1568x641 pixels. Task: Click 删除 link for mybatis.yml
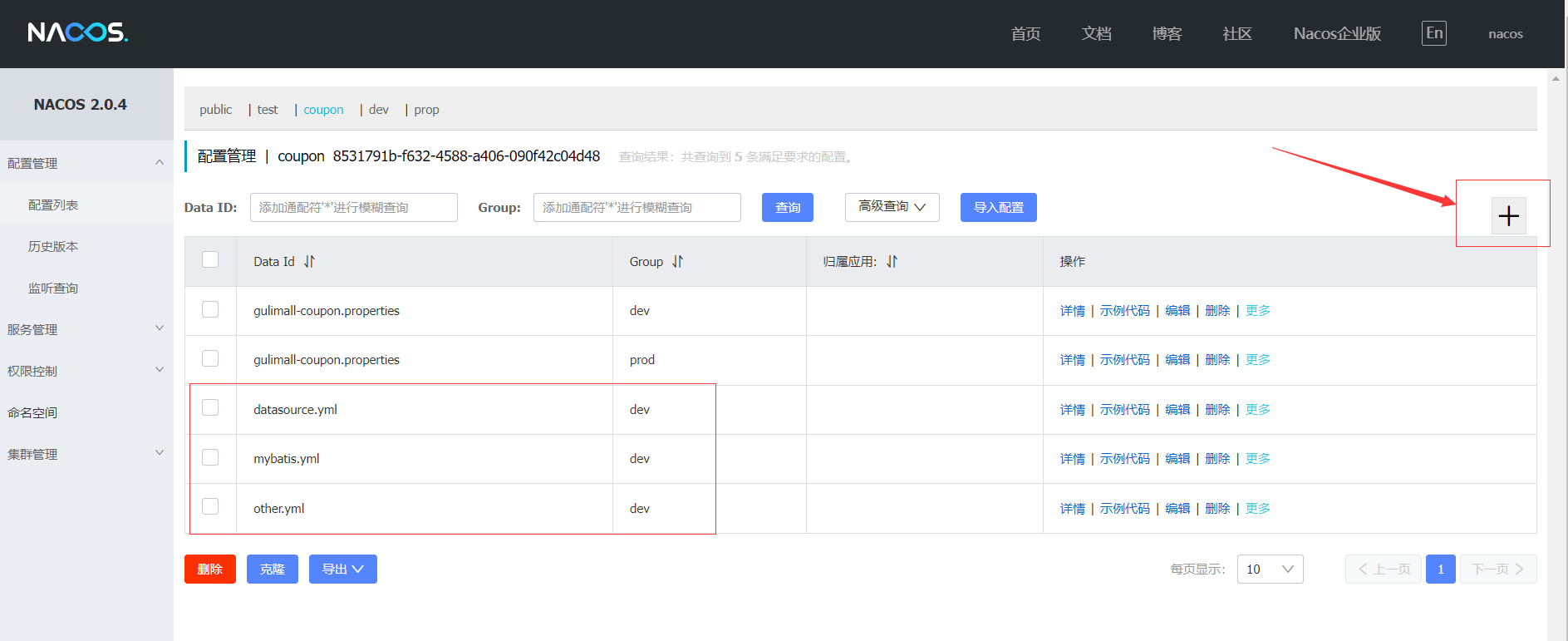click(1217, 458)
